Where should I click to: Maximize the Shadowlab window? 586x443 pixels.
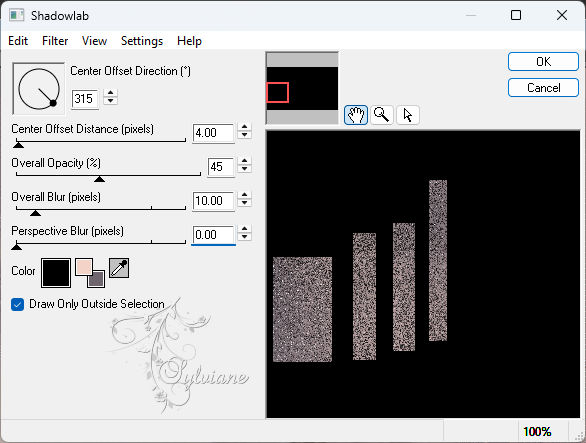516,15
